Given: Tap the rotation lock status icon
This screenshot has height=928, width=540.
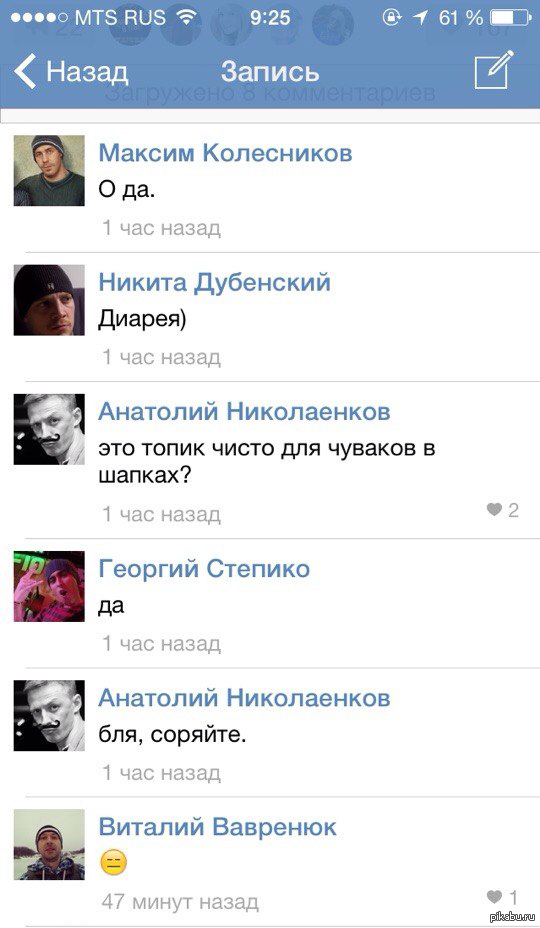Looking at the screenshot, I should (x=391, y=17).
